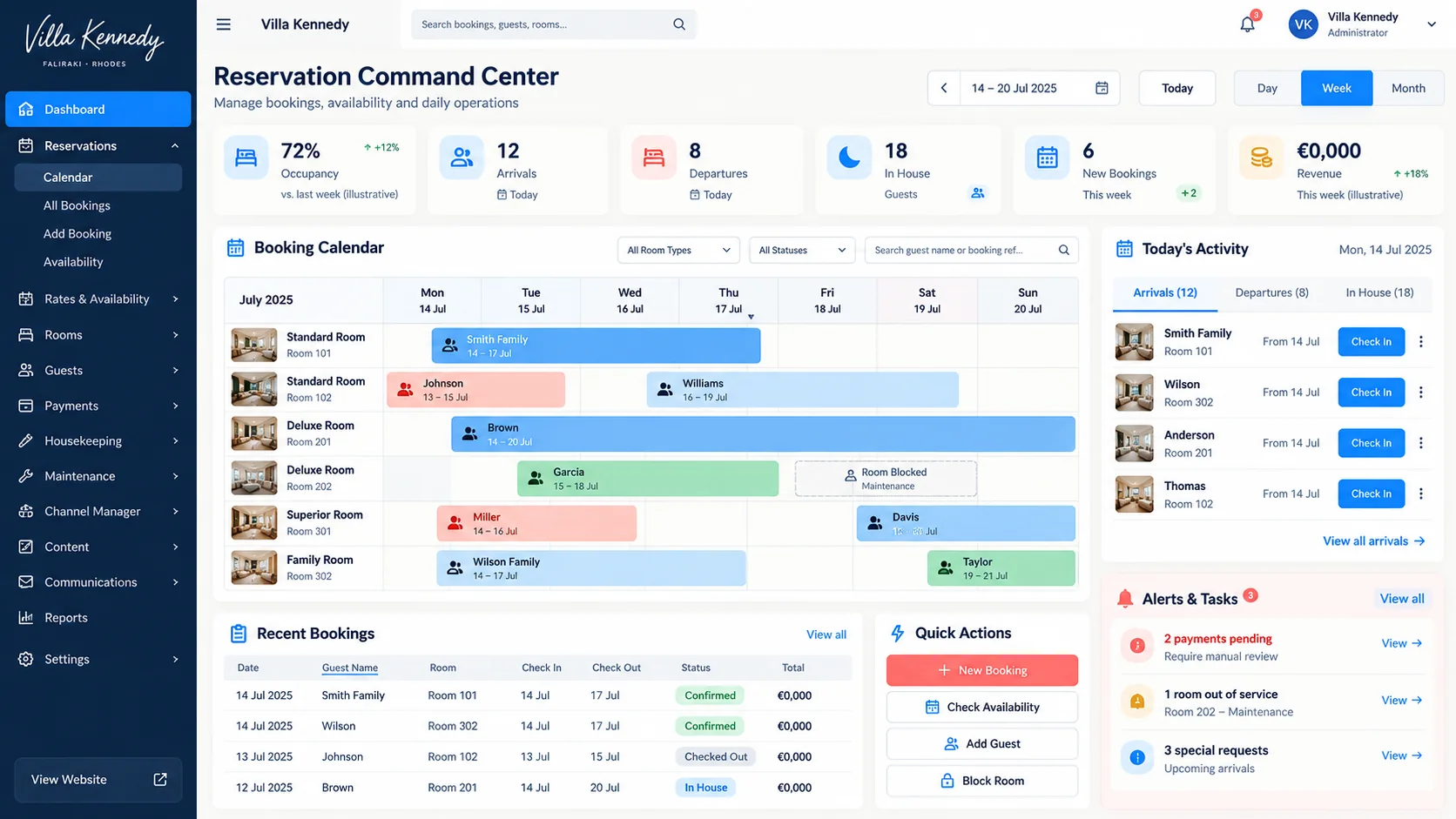Open Availability in sidebar
Screen dimensions: 1456x819
(x=73, y=262)
